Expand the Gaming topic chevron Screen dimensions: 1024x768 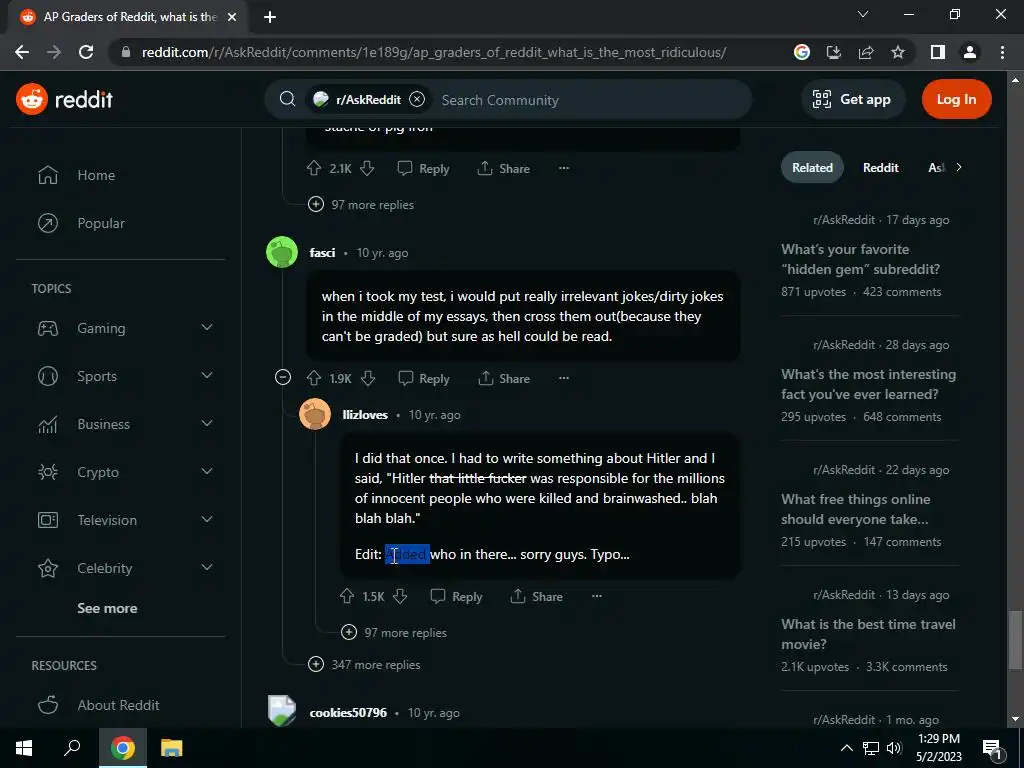tap(207, 327)
